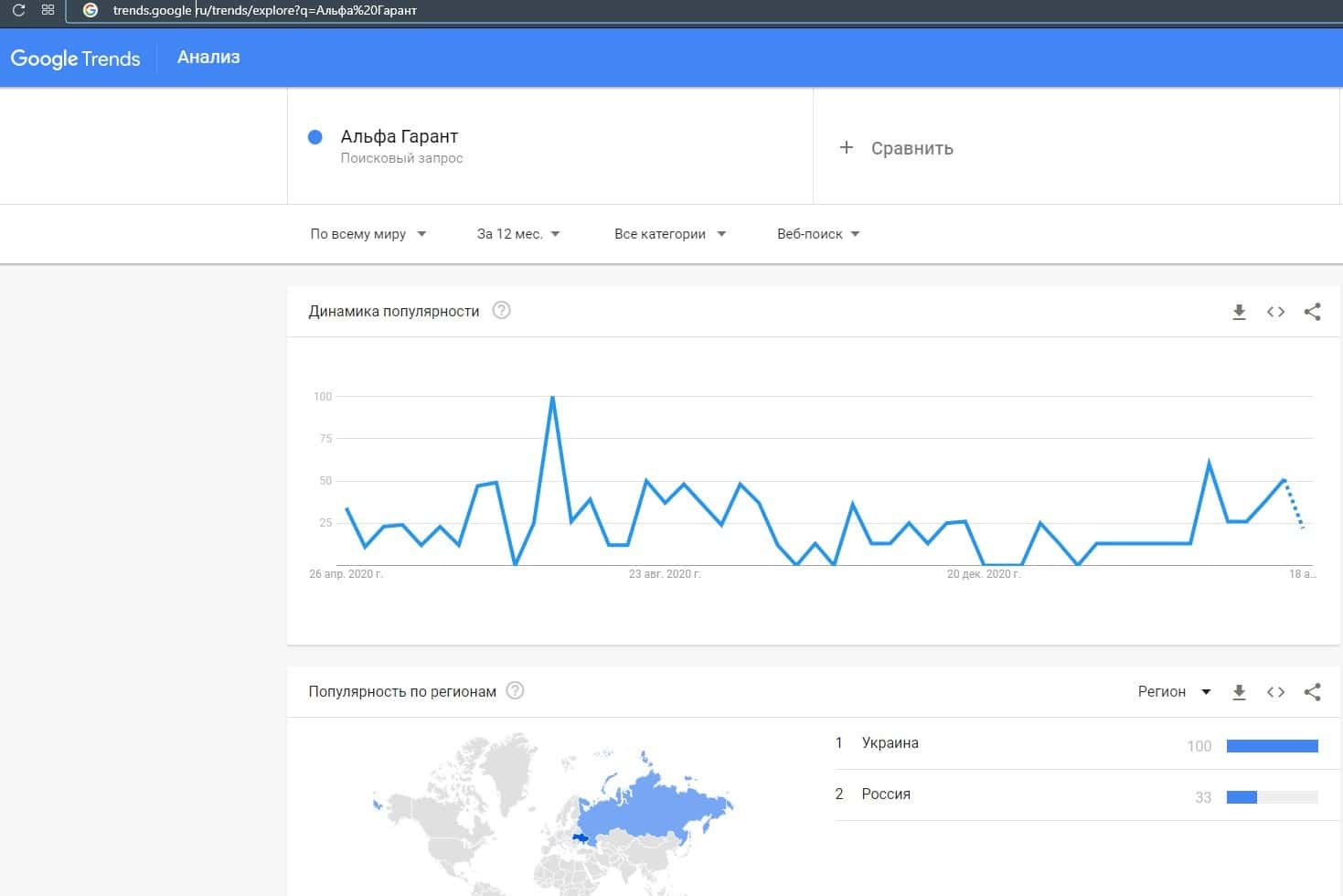Click the peak point at 100 on chart
The width and height of the screenshot is (1343, 896).
[552, 397]
